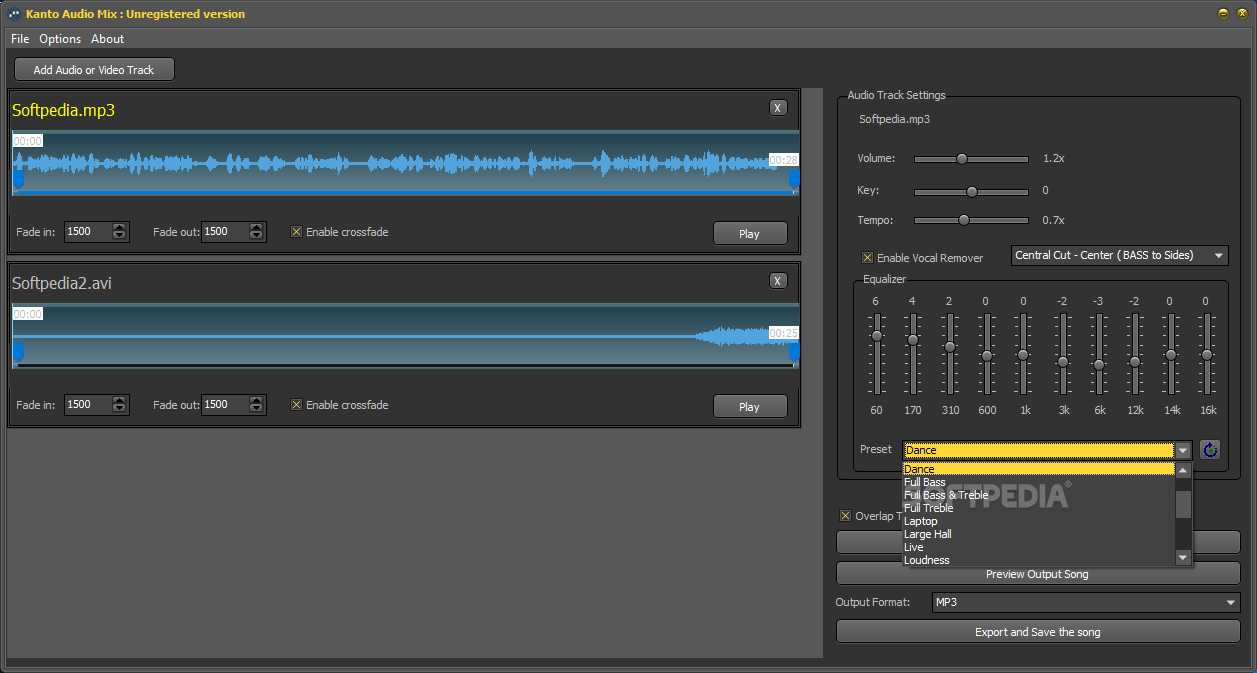This screenshot has width=1257, height=673.
Task: Open the vocal remover mode dropdown
Action: 1120,255
